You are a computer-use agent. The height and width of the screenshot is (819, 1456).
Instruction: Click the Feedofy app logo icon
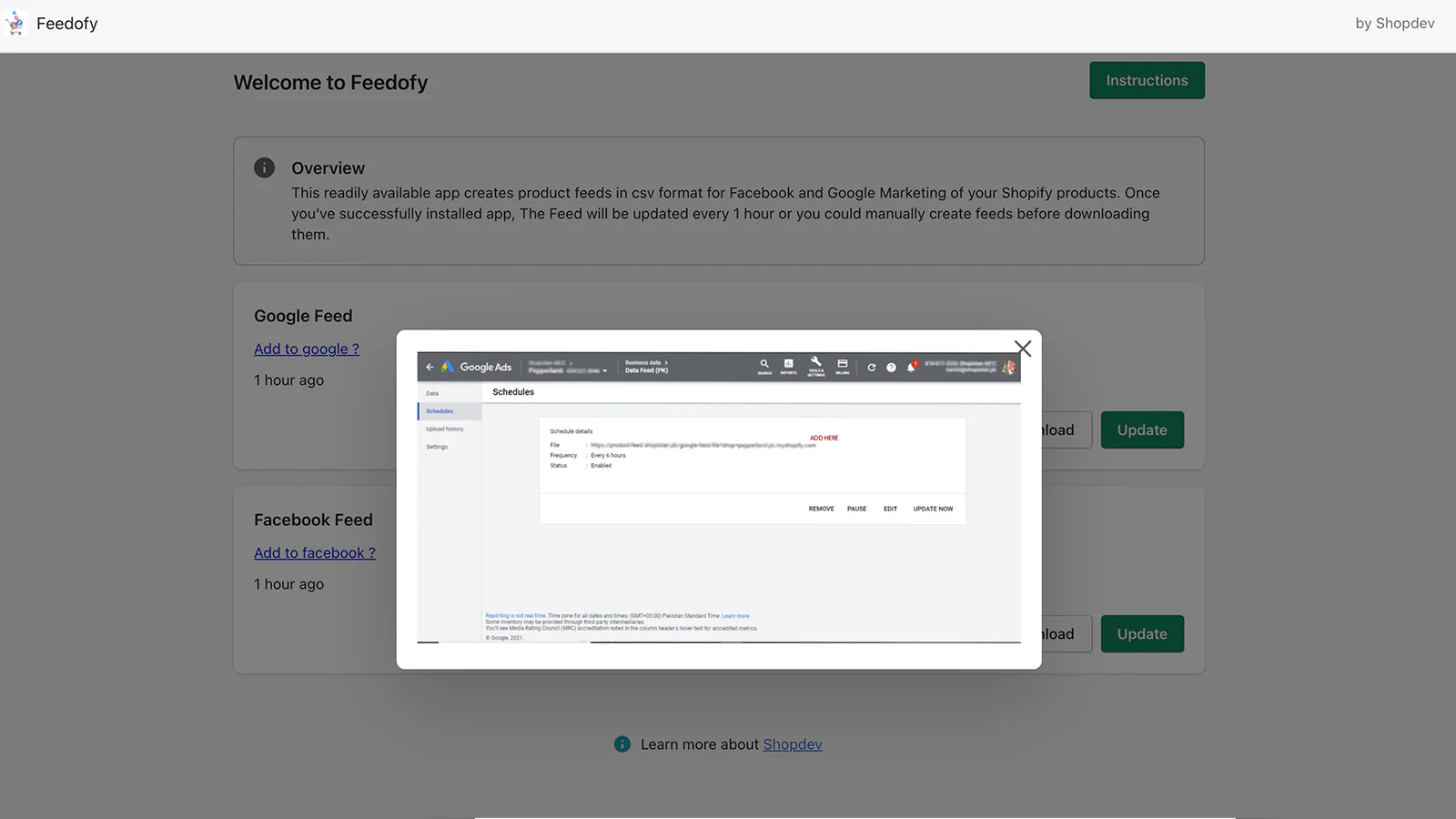click(x=15, y=24)
